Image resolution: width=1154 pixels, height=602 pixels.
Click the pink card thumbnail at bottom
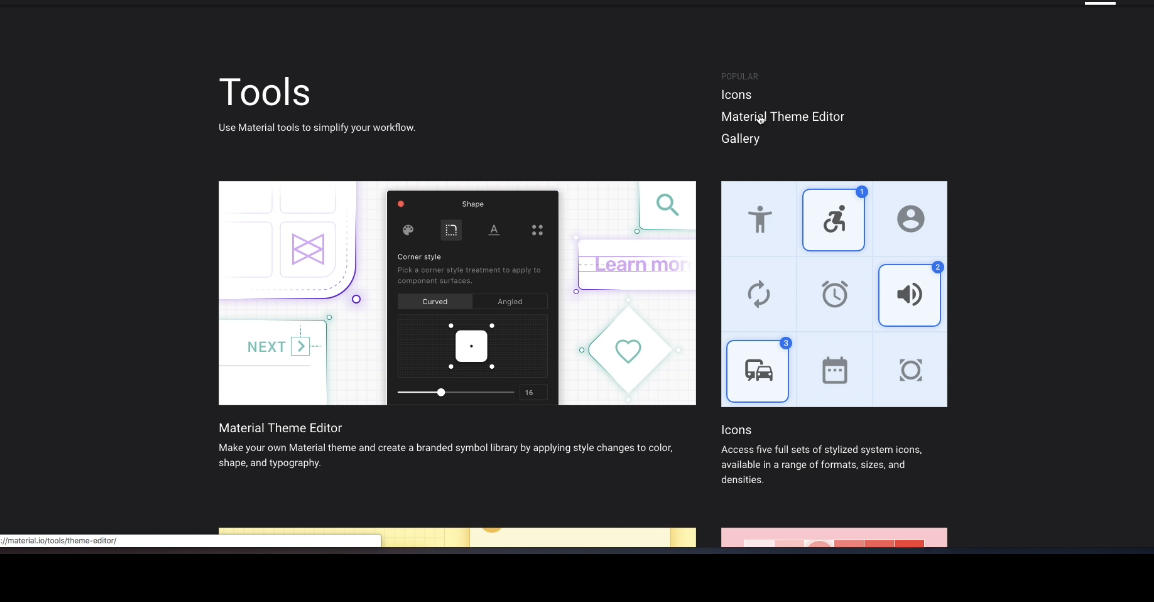pyautogui.click(x=834, y=537)
